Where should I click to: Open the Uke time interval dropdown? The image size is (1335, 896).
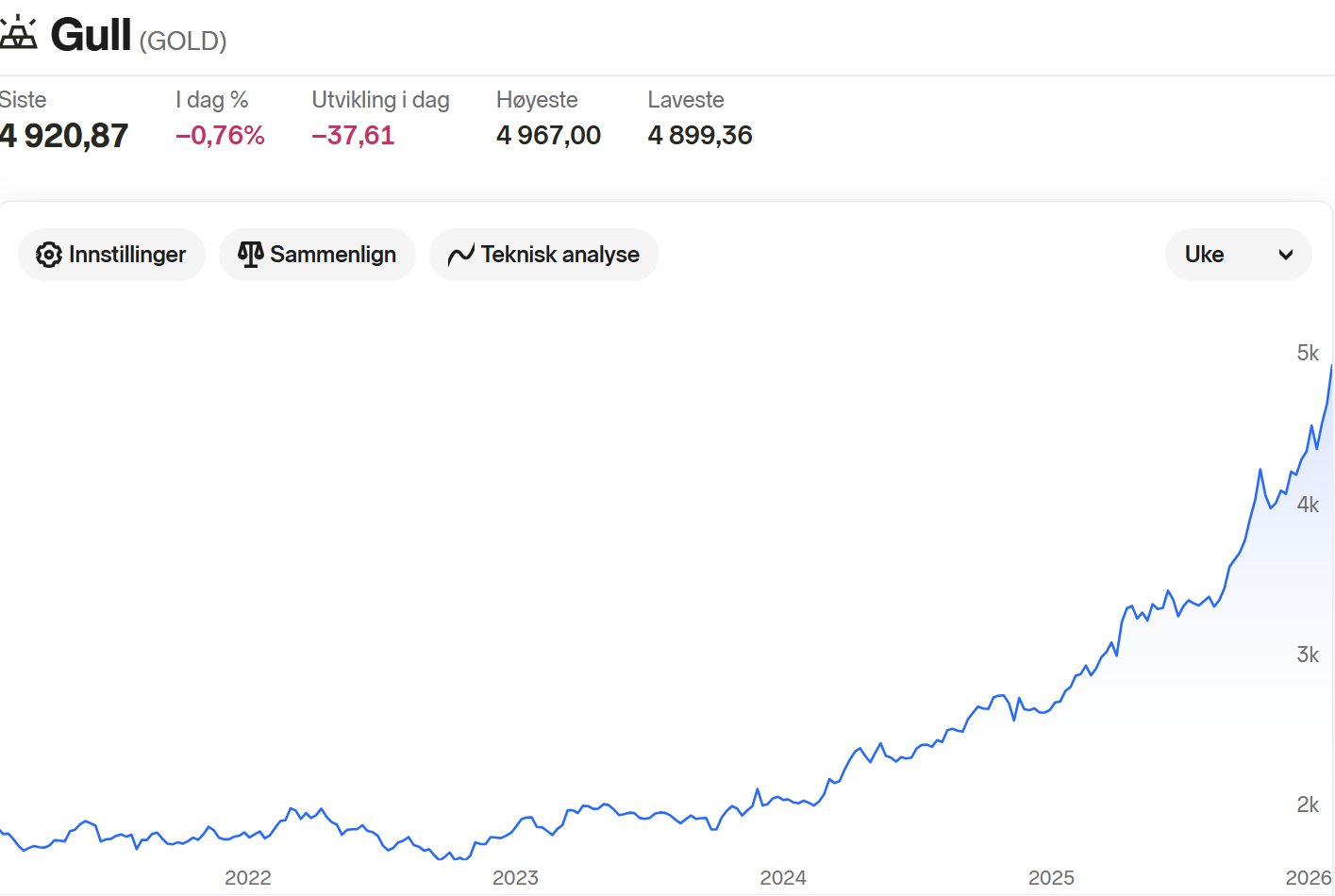coord(1237,255)
